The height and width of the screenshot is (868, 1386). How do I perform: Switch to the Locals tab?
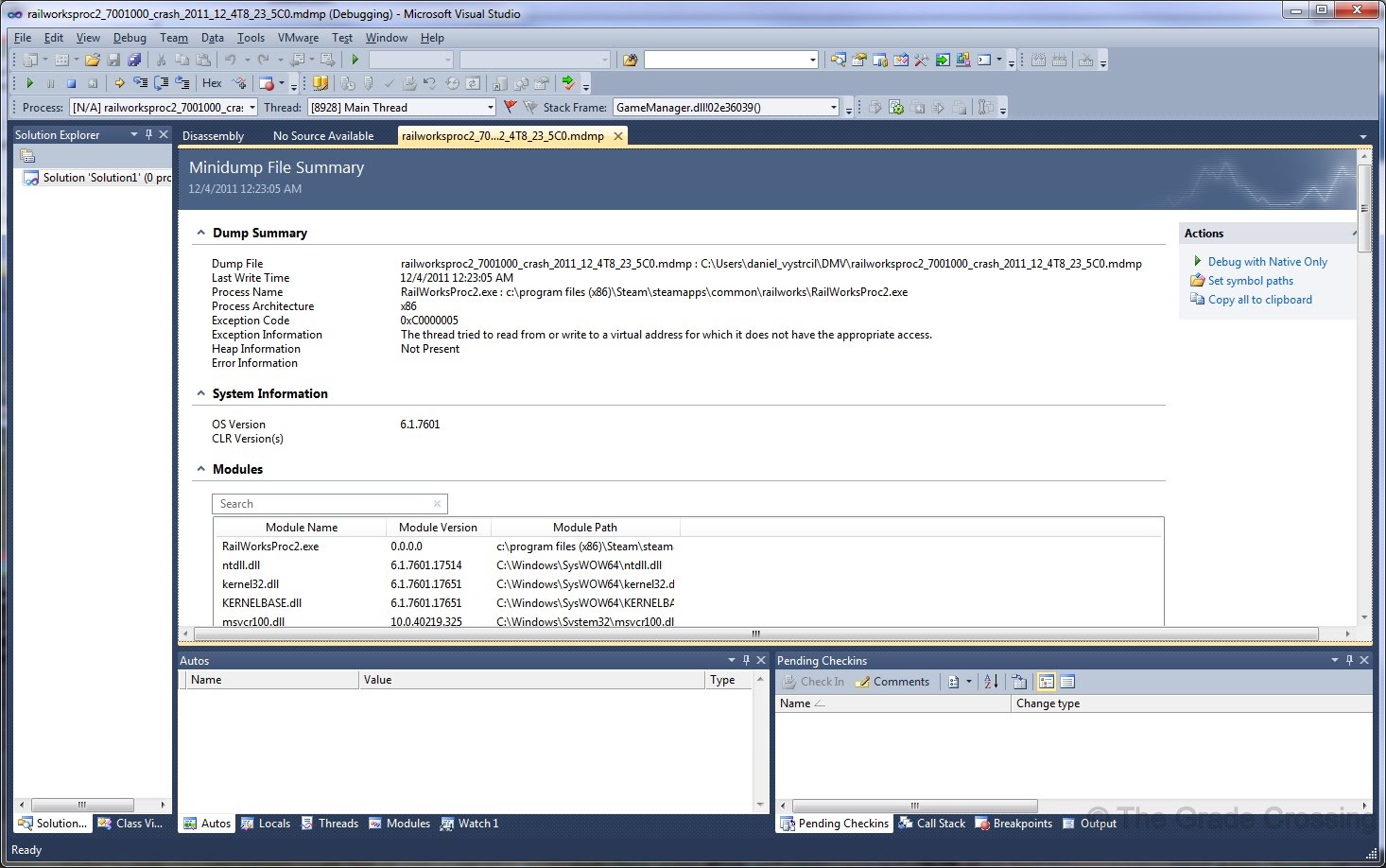266,824
